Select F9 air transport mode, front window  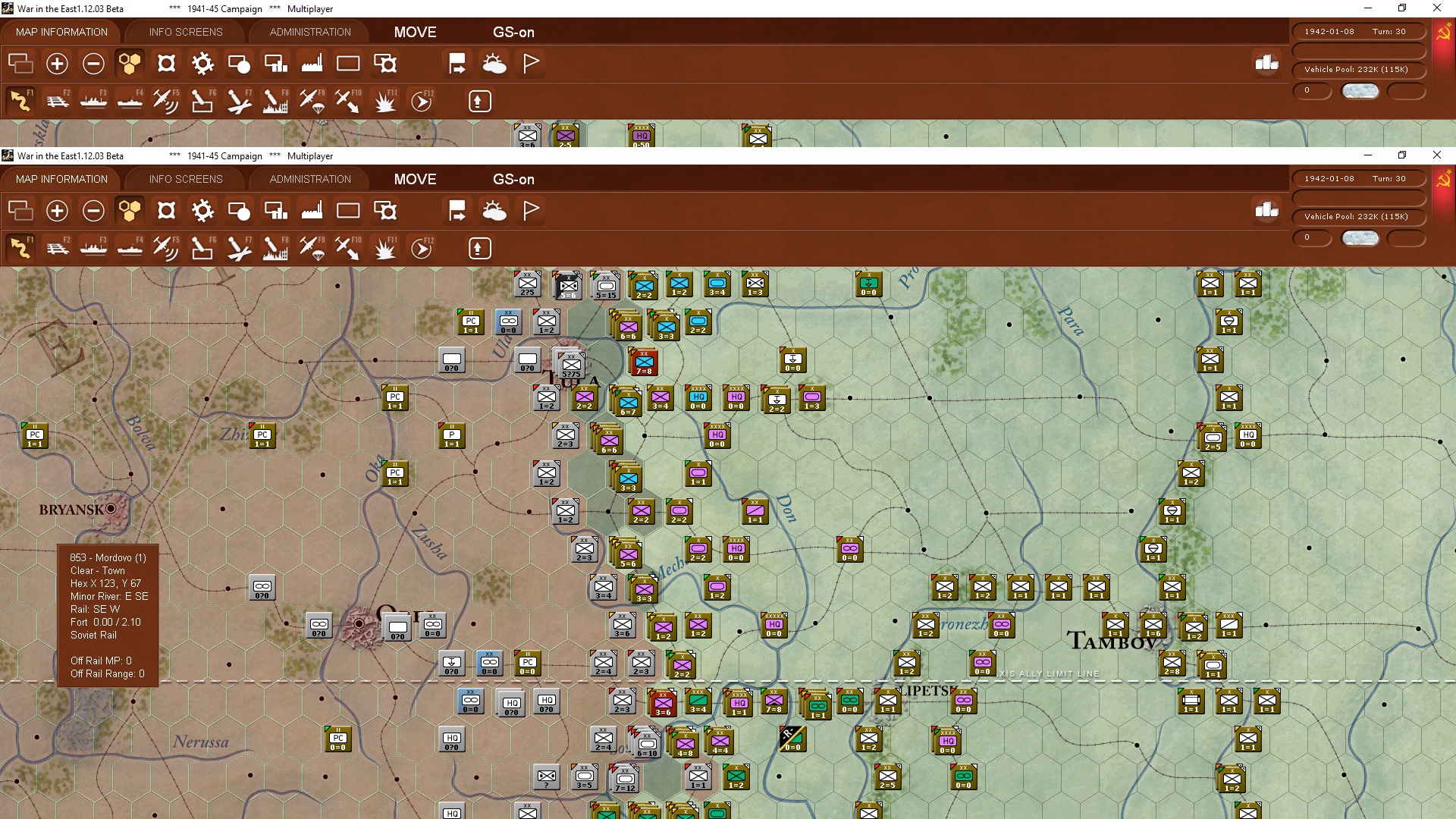point(312,249)
